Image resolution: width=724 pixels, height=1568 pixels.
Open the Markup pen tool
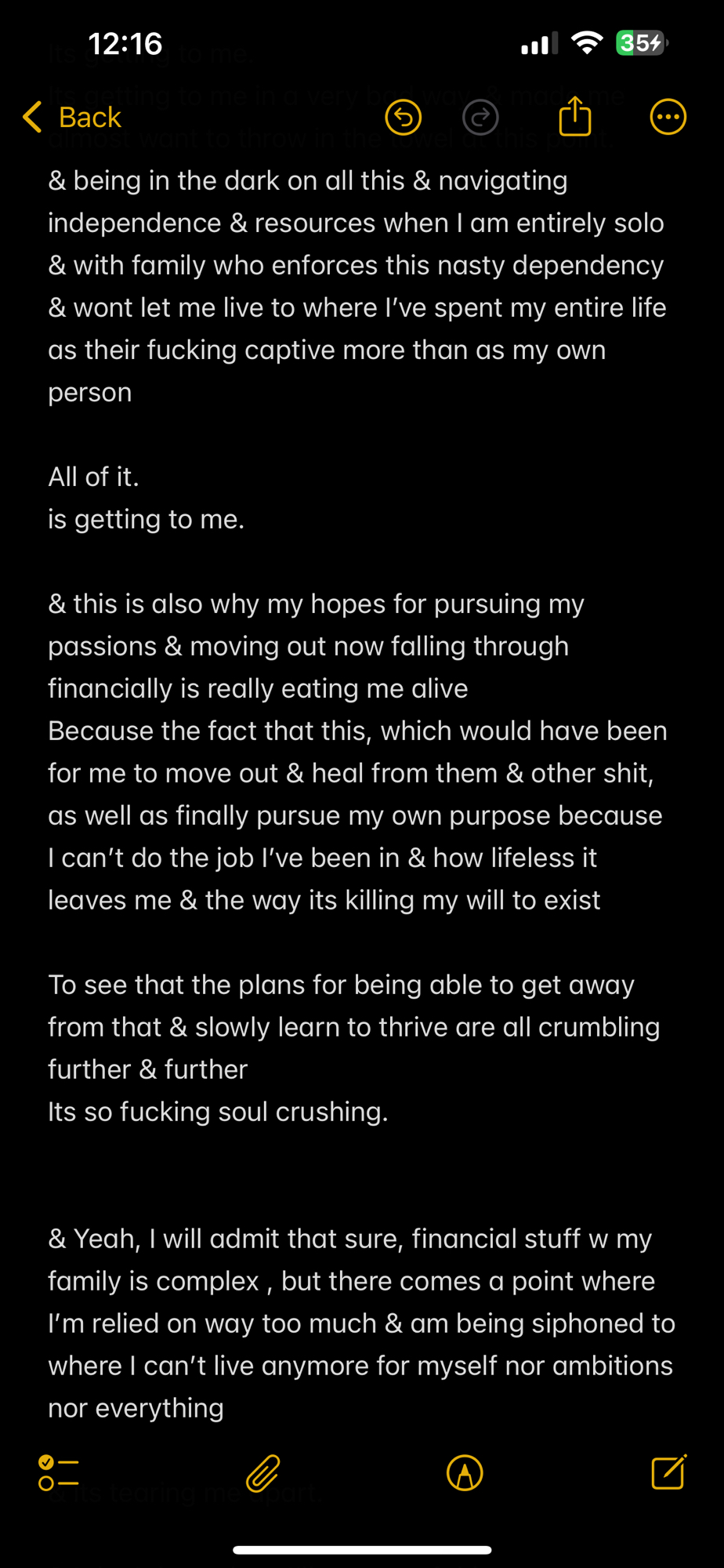[x=465, y=1473]
